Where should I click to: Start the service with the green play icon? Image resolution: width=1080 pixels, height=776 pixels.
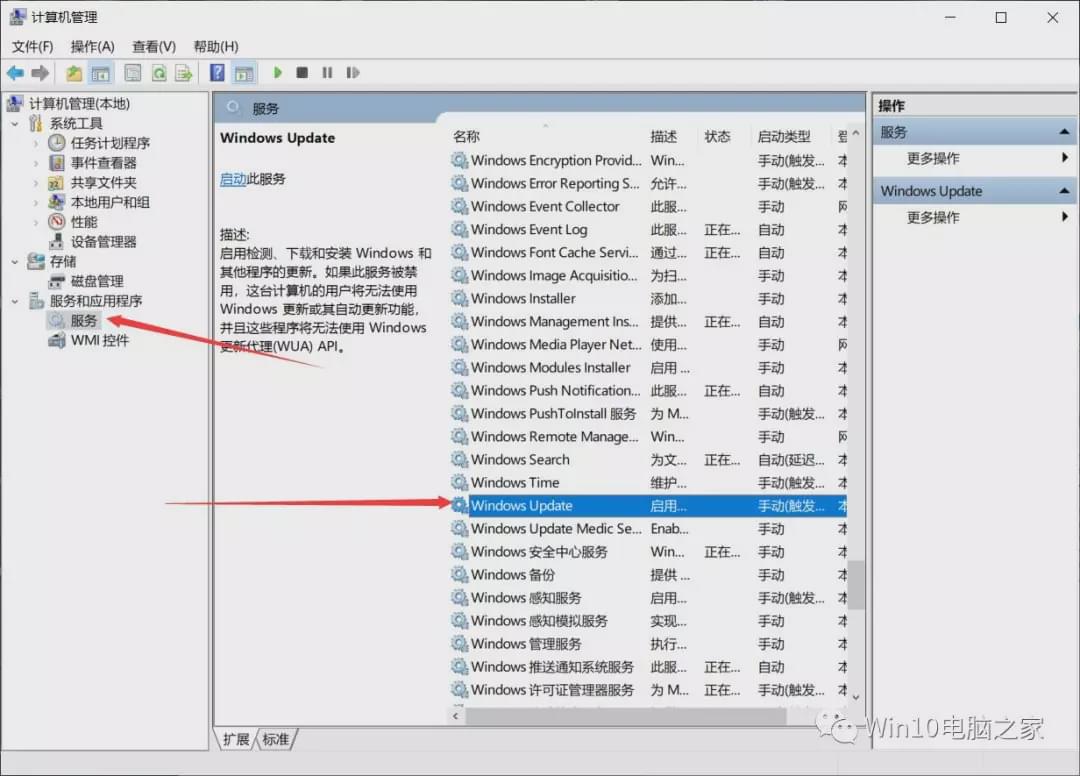coord(278,72)
